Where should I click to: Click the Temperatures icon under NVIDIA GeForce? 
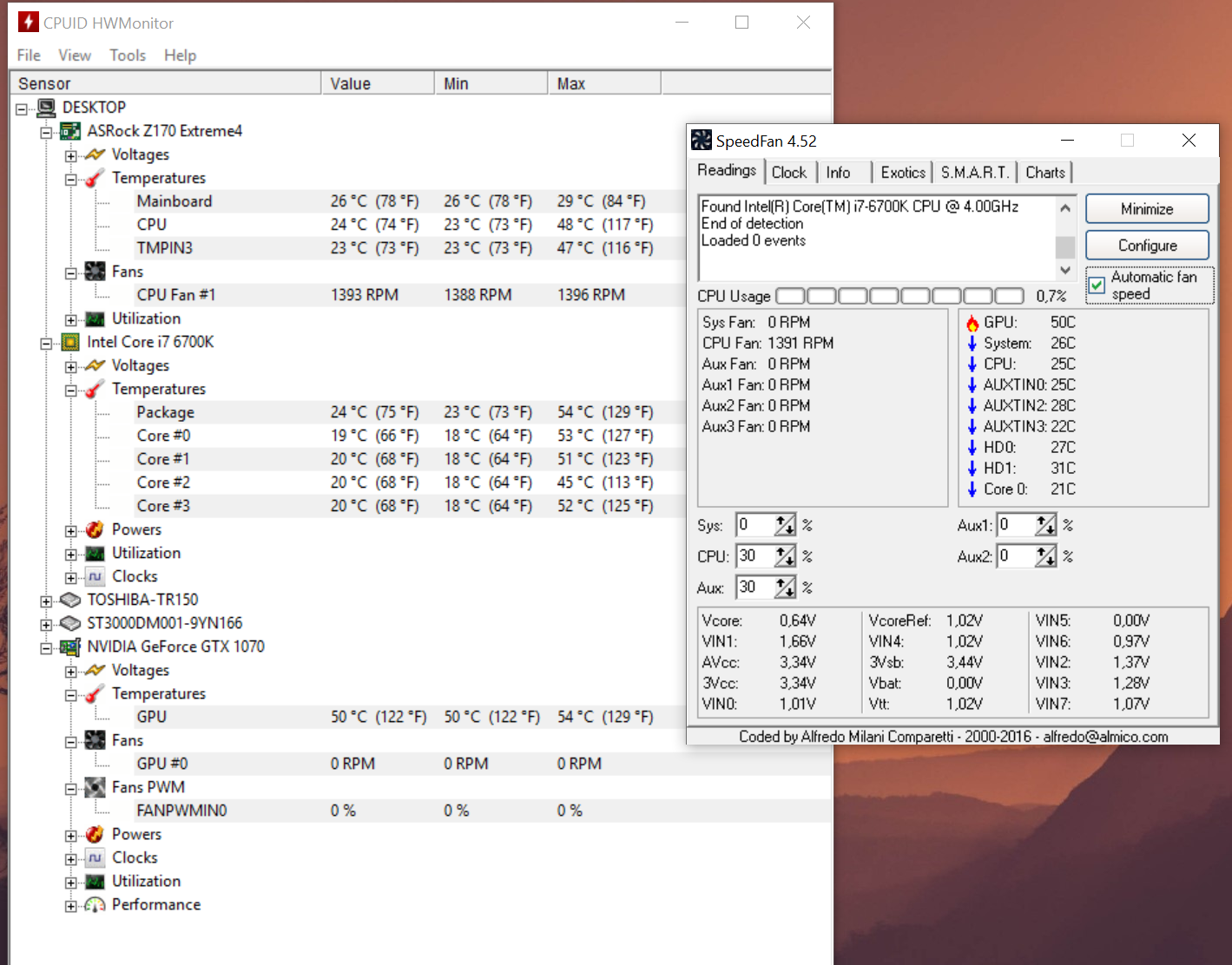[95, 693]
